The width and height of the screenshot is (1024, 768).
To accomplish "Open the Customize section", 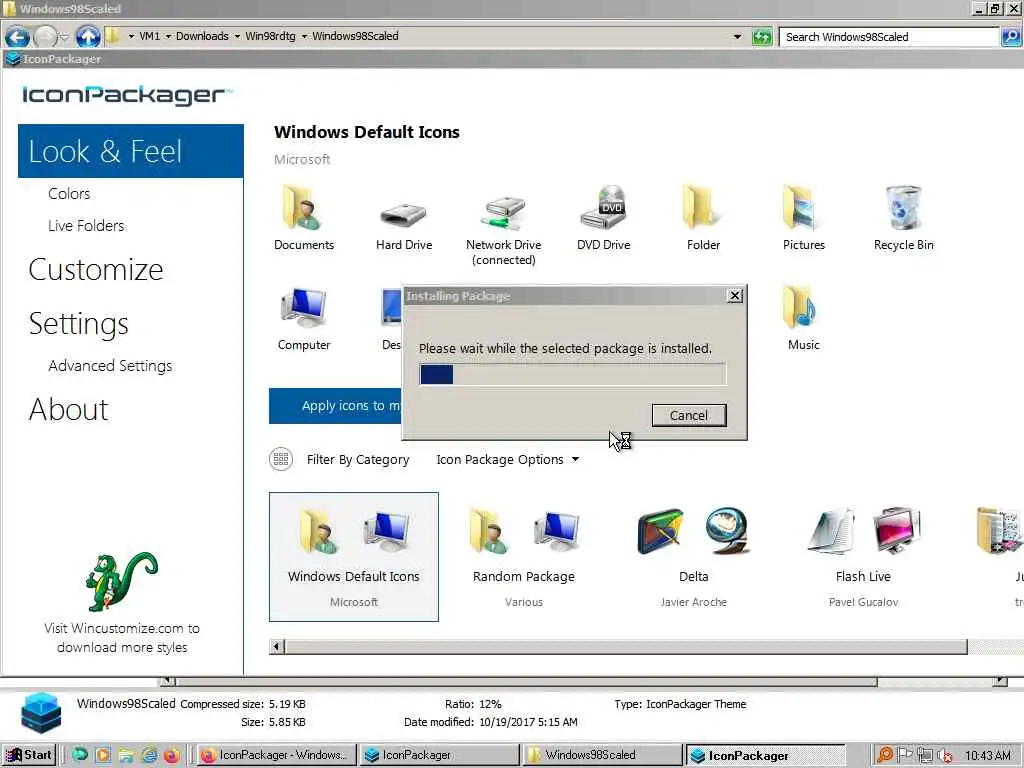I will [95, 270].
